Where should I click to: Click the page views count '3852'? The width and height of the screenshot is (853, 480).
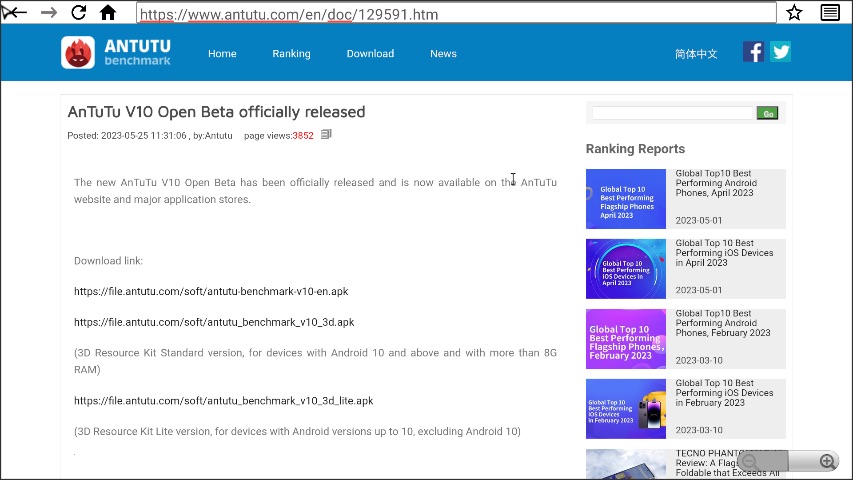coord(303,136)
